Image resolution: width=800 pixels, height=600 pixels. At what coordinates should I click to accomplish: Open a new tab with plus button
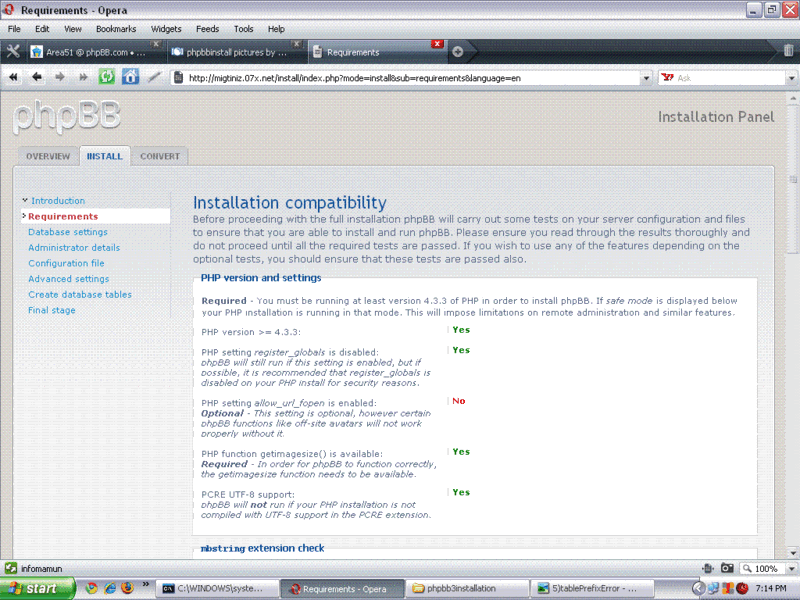[x=458, y=52]
